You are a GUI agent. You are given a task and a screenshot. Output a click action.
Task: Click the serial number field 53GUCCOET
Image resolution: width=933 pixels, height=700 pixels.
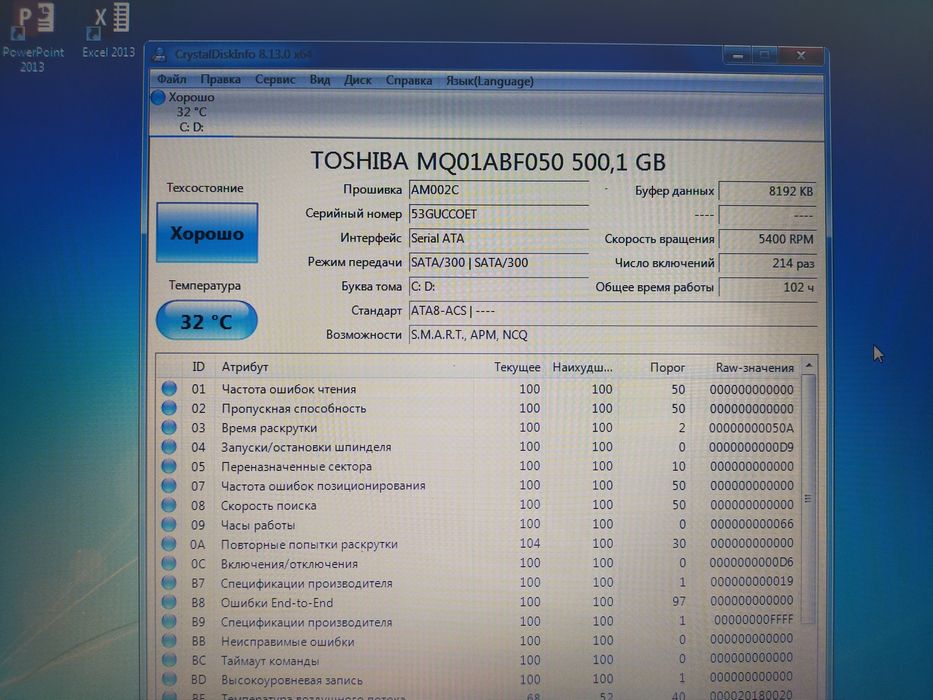click(x=499, y=214)
